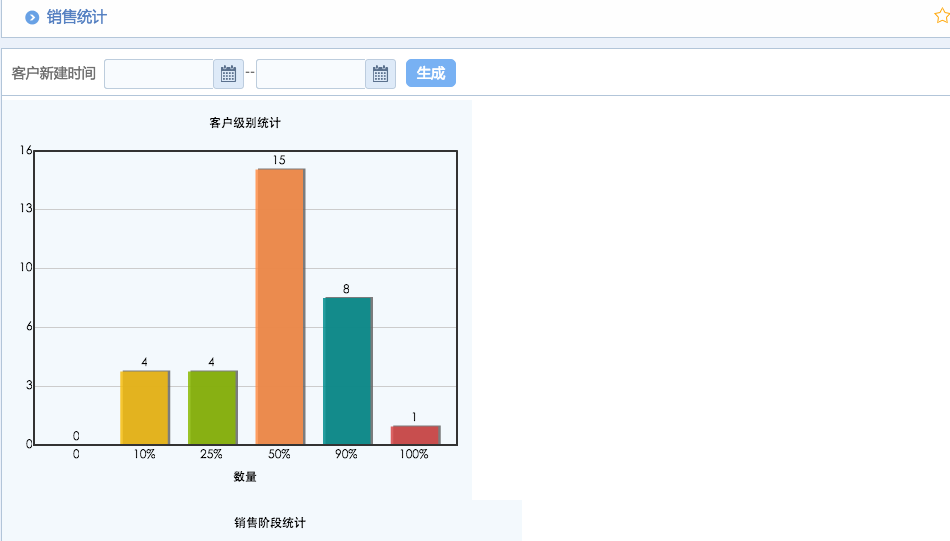
Task: Click the 销售统计 page title
Action: click(x=77, y=17)
